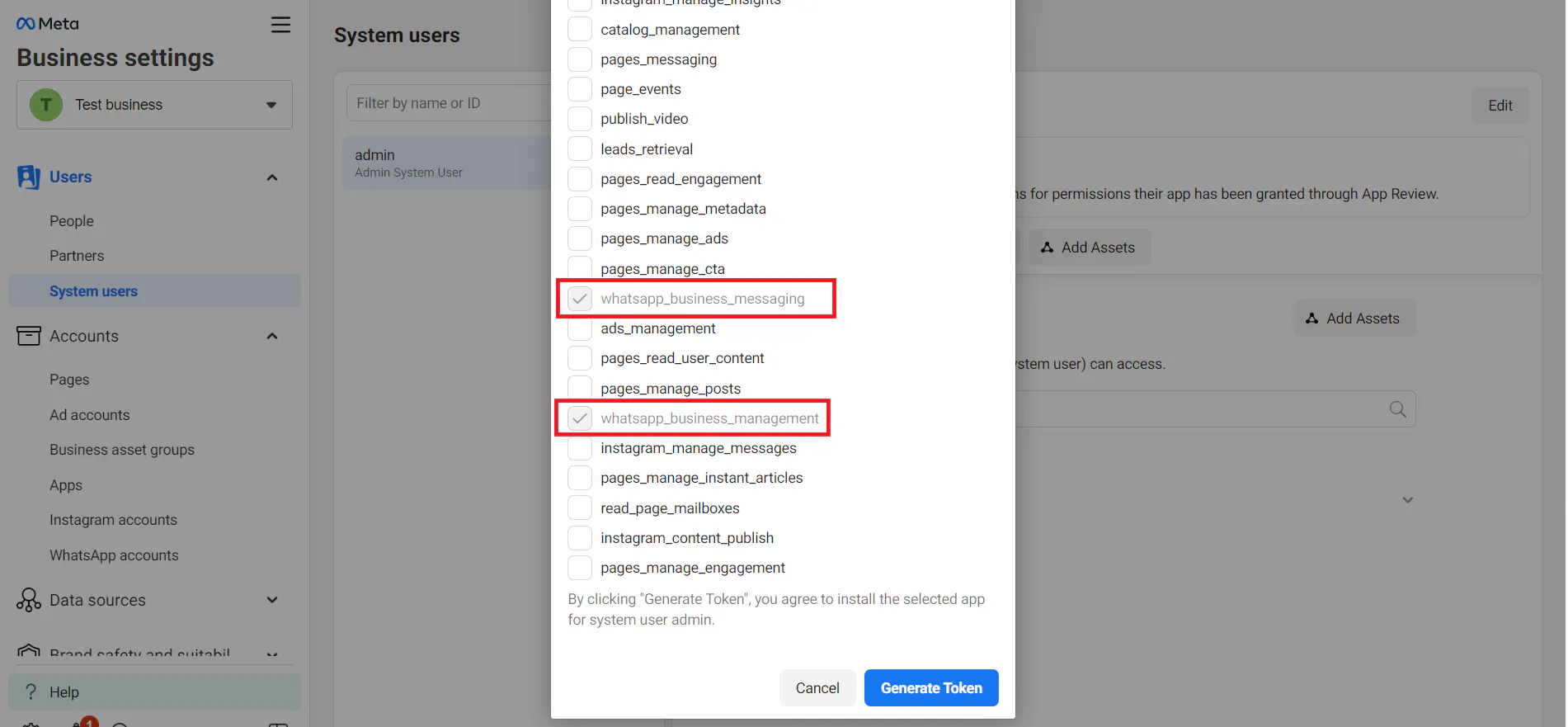Viewport: 1568px width, 727px height.
Task: Click the Users section icon
Action: tap(28, 177)
